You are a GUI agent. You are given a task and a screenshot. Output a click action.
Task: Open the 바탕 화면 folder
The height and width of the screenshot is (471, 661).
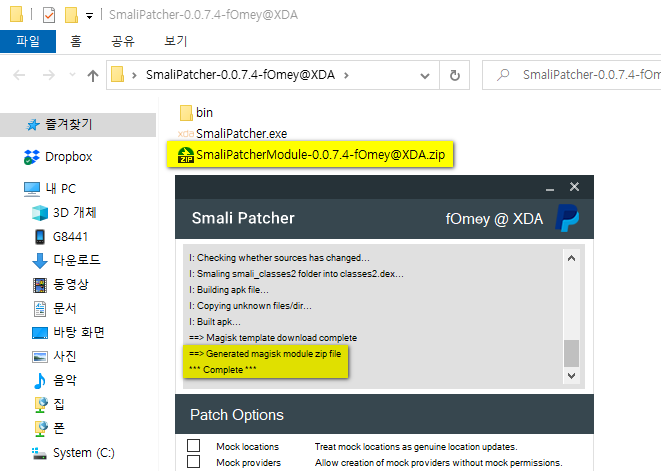click(x=68, y=333)
